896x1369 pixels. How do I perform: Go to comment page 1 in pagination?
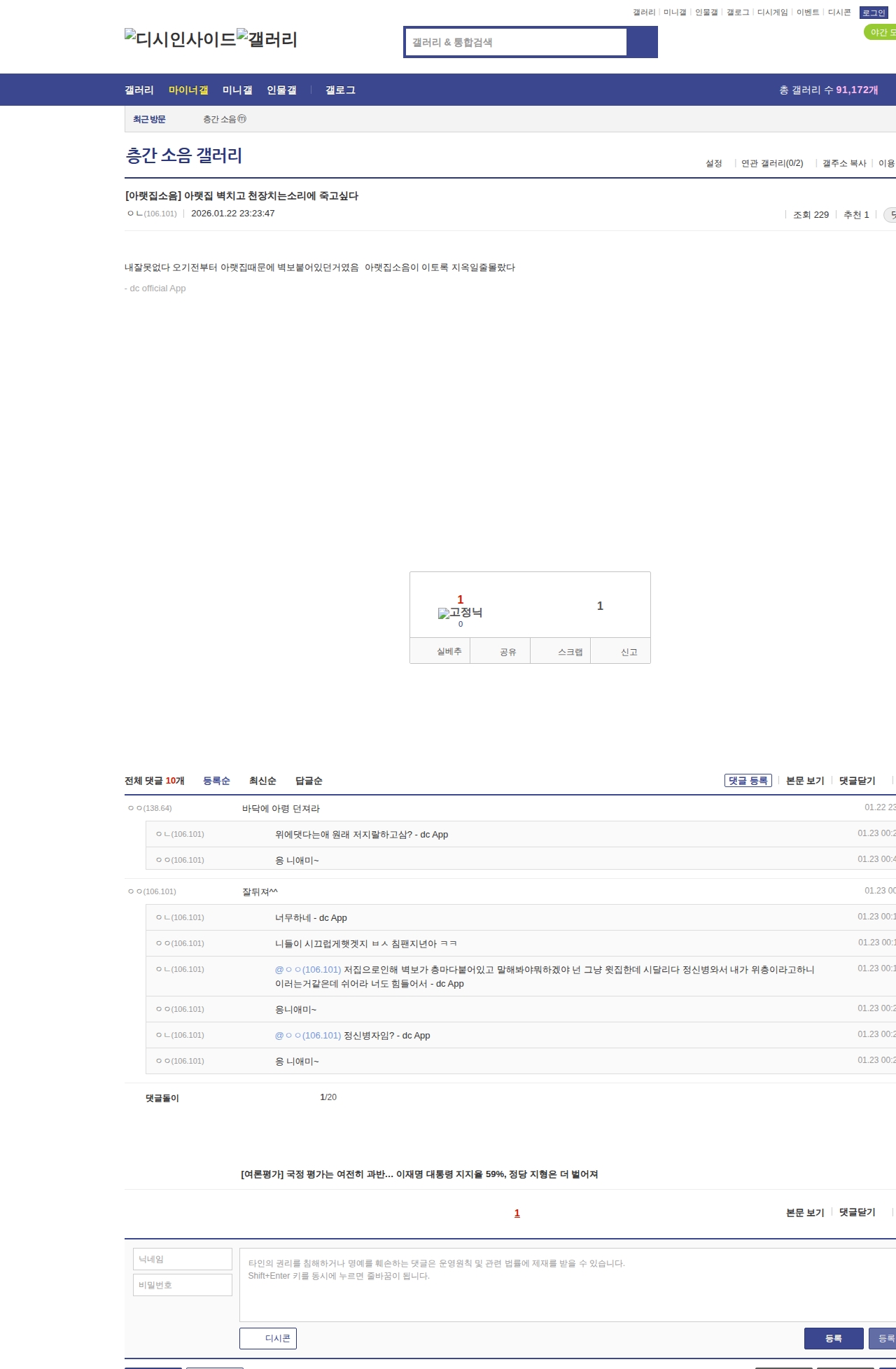[x=517, y=1213]
